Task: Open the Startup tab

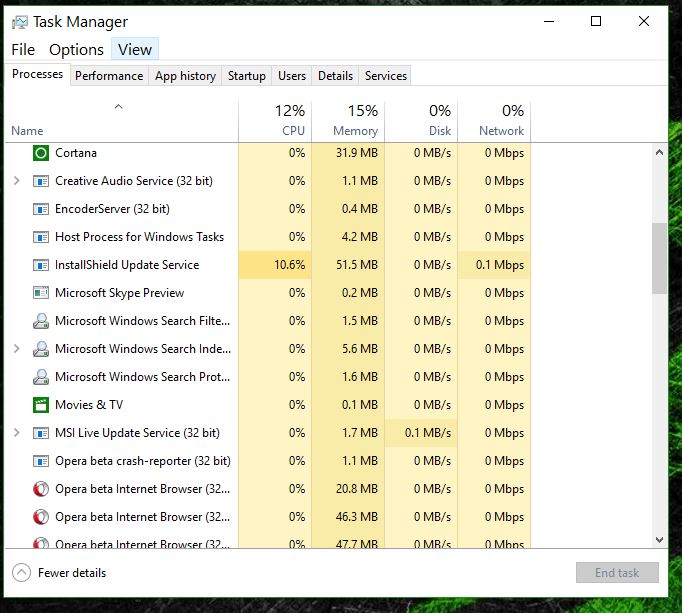Action: (246, 76)
